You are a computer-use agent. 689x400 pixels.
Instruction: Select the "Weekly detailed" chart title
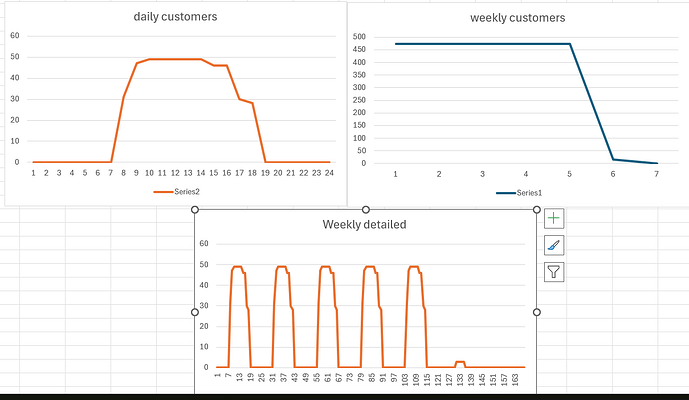coord(364,224)
